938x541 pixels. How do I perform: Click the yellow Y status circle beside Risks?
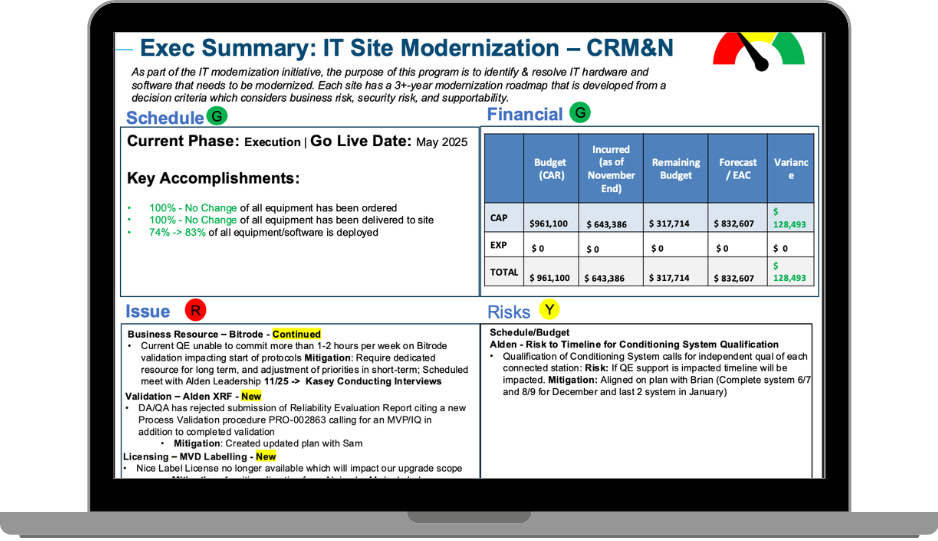point(549,309)
